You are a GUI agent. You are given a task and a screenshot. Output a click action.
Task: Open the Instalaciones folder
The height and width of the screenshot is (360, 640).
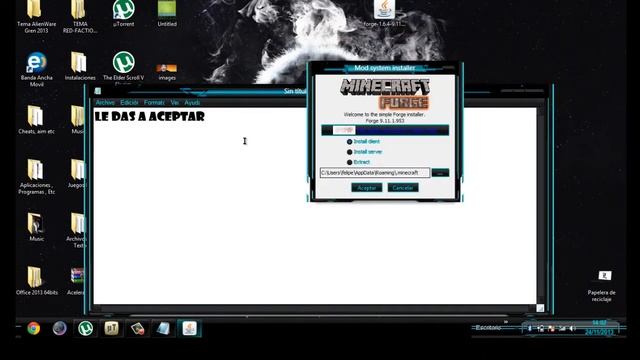tap(80, 66)
